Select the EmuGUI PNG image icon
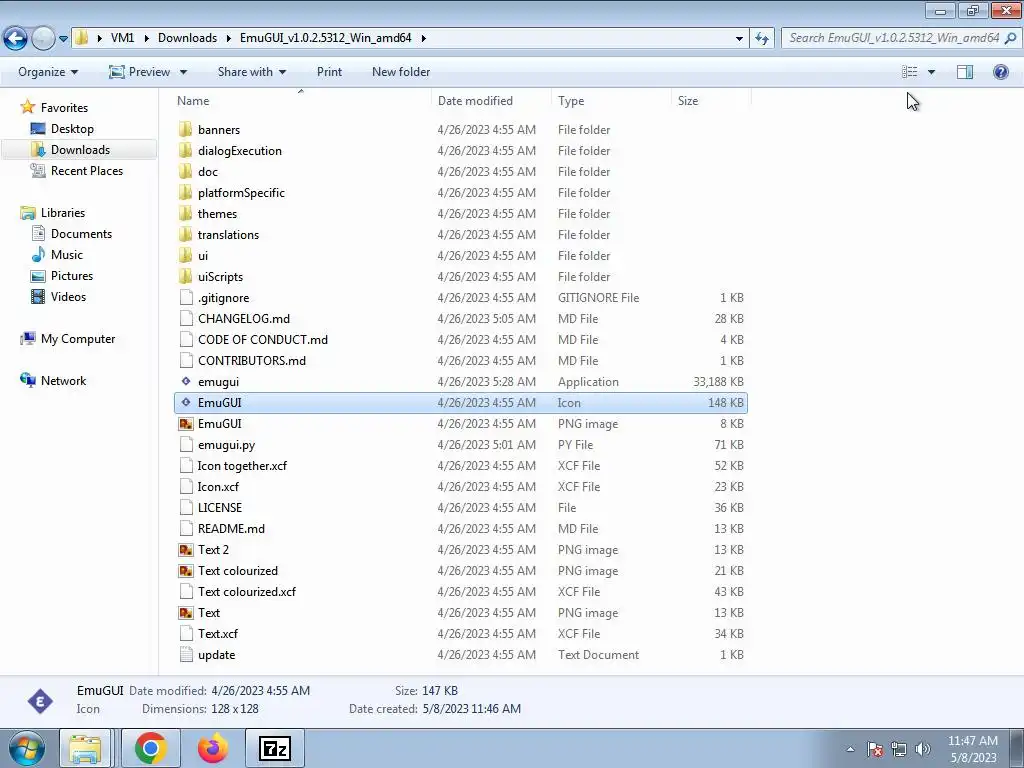This screenshot has width=1024, height=768. 186,424
